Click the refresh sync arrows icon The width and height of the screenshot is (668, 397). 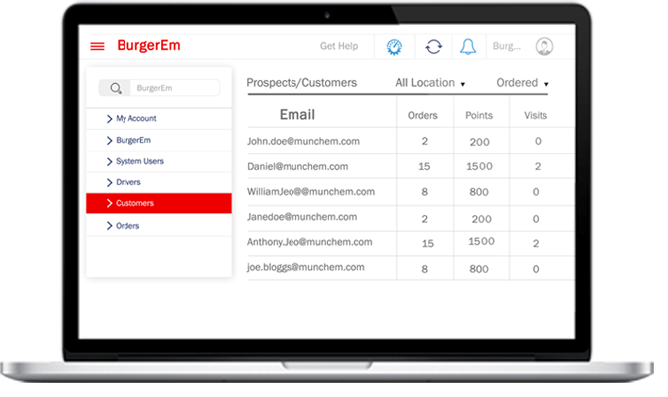tap(434, 46)
